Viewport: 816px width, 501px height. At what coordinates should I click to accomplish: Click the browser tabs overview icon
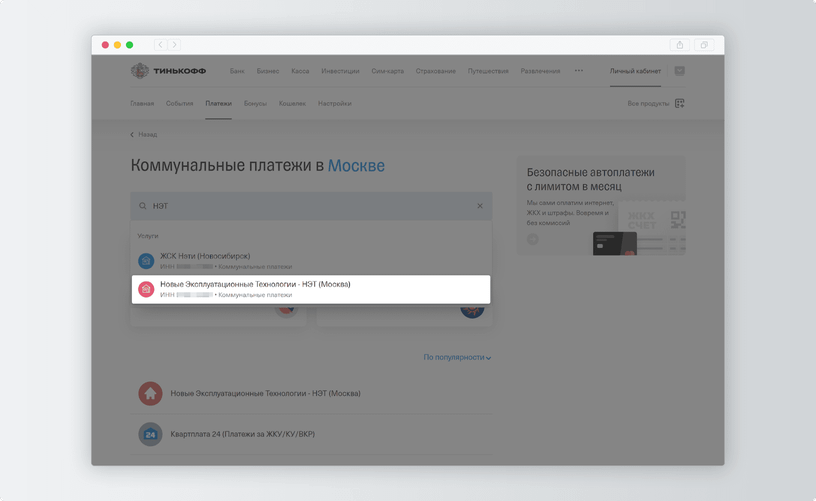[x=704, y=45]
